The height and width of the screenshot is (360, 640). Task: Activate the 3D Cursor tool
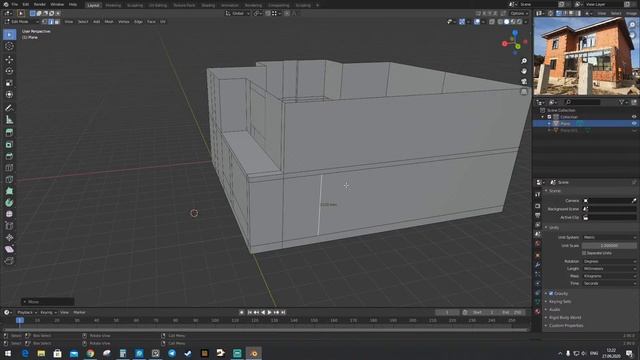(9, 47)
